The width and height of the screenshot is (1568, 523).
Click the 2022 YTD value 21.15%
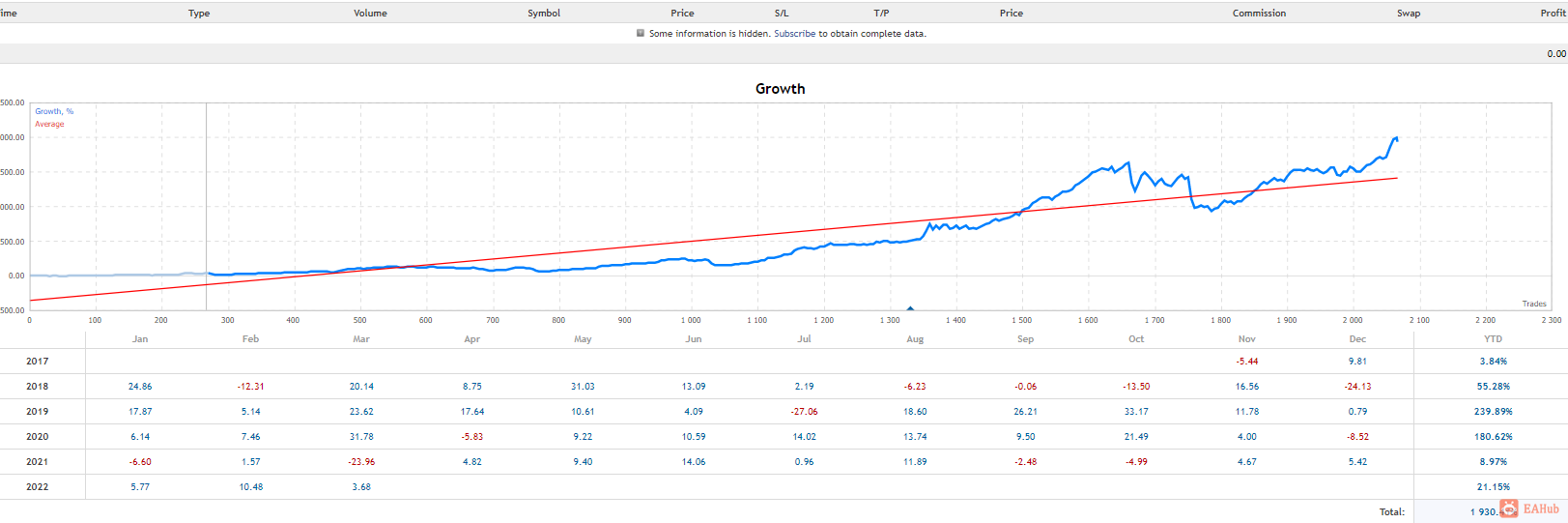click(1493, 487)
